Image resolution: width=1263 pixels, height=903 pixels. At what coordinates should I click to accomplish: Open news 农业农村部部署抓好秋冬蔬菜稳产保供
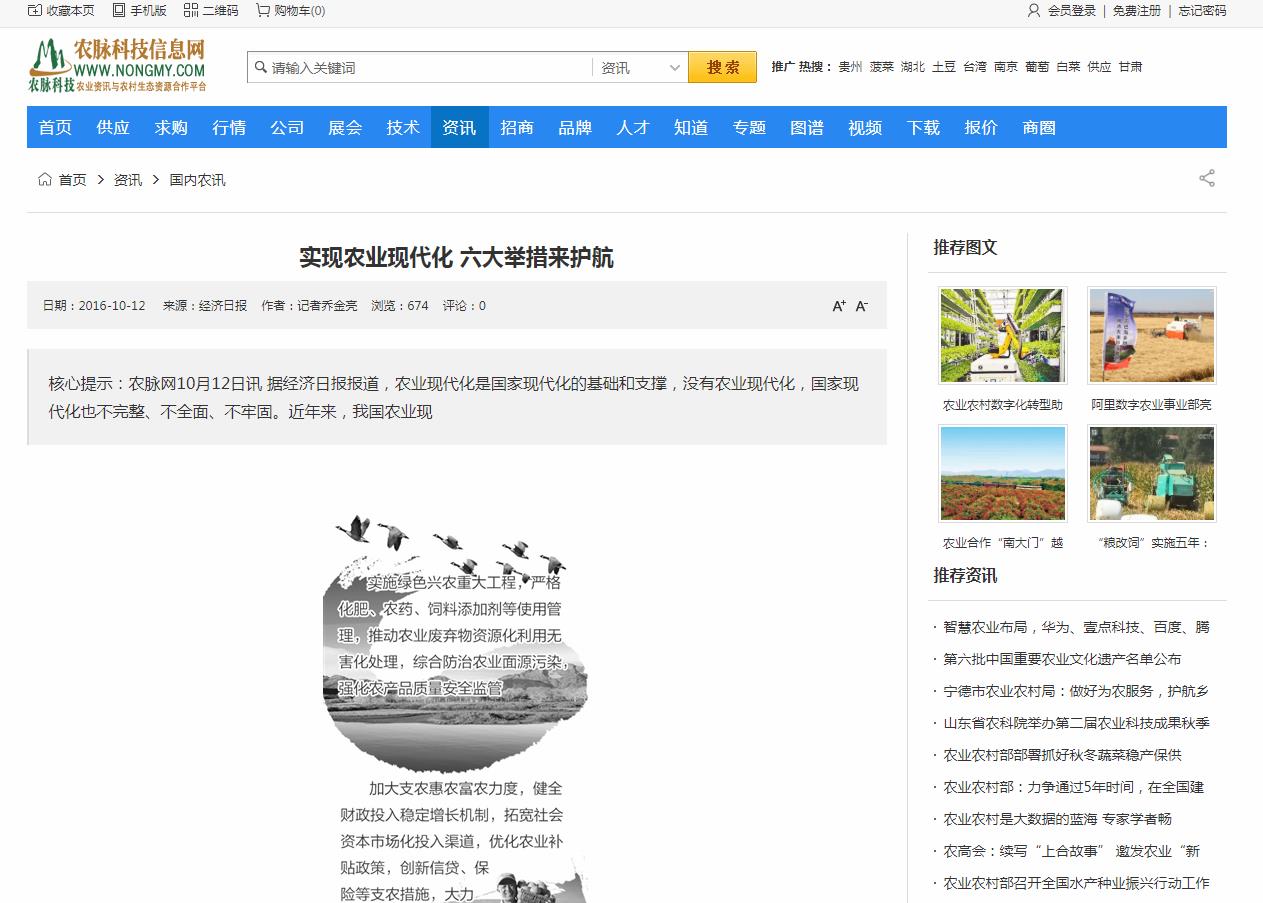pyautogui.click(x=1062, y=755)
